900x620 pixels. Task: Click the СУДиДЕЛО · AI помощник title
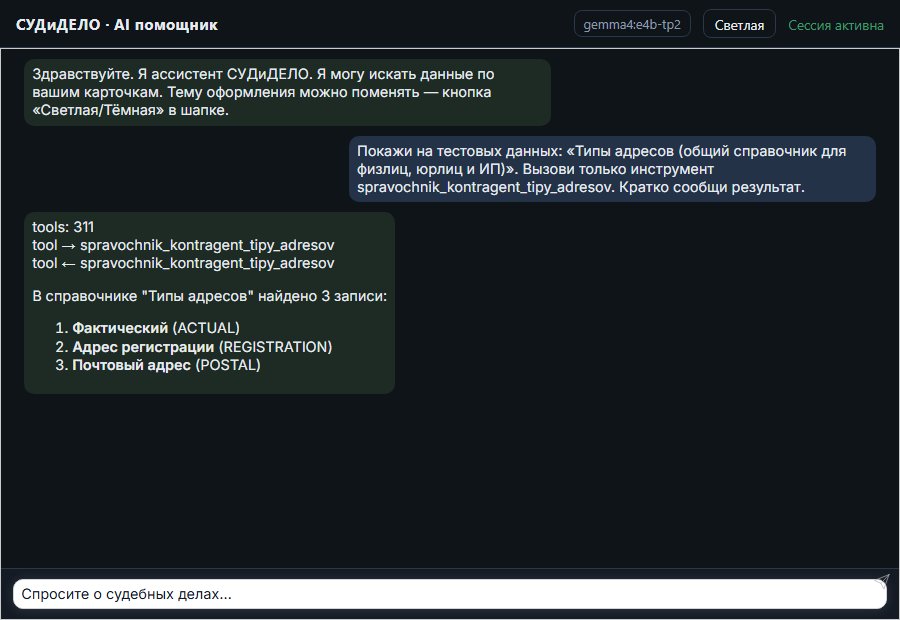click(x=117, y=25)
